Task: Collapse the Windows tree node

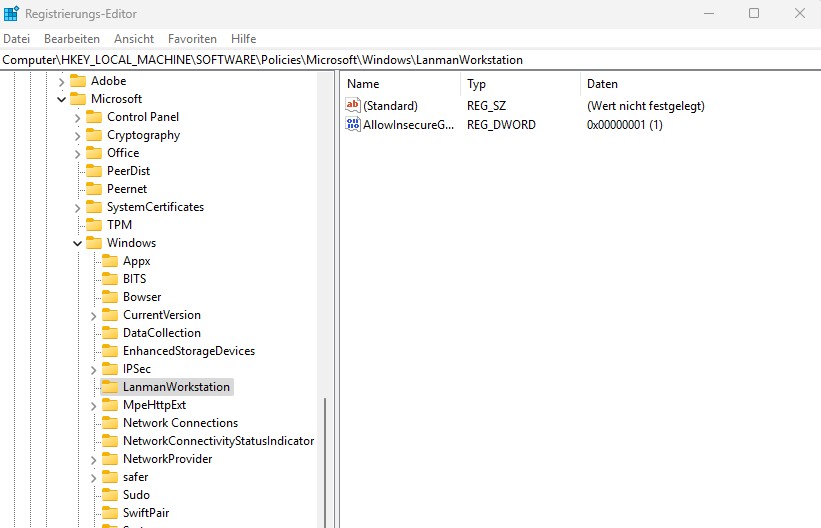Action: pos(78,243)
